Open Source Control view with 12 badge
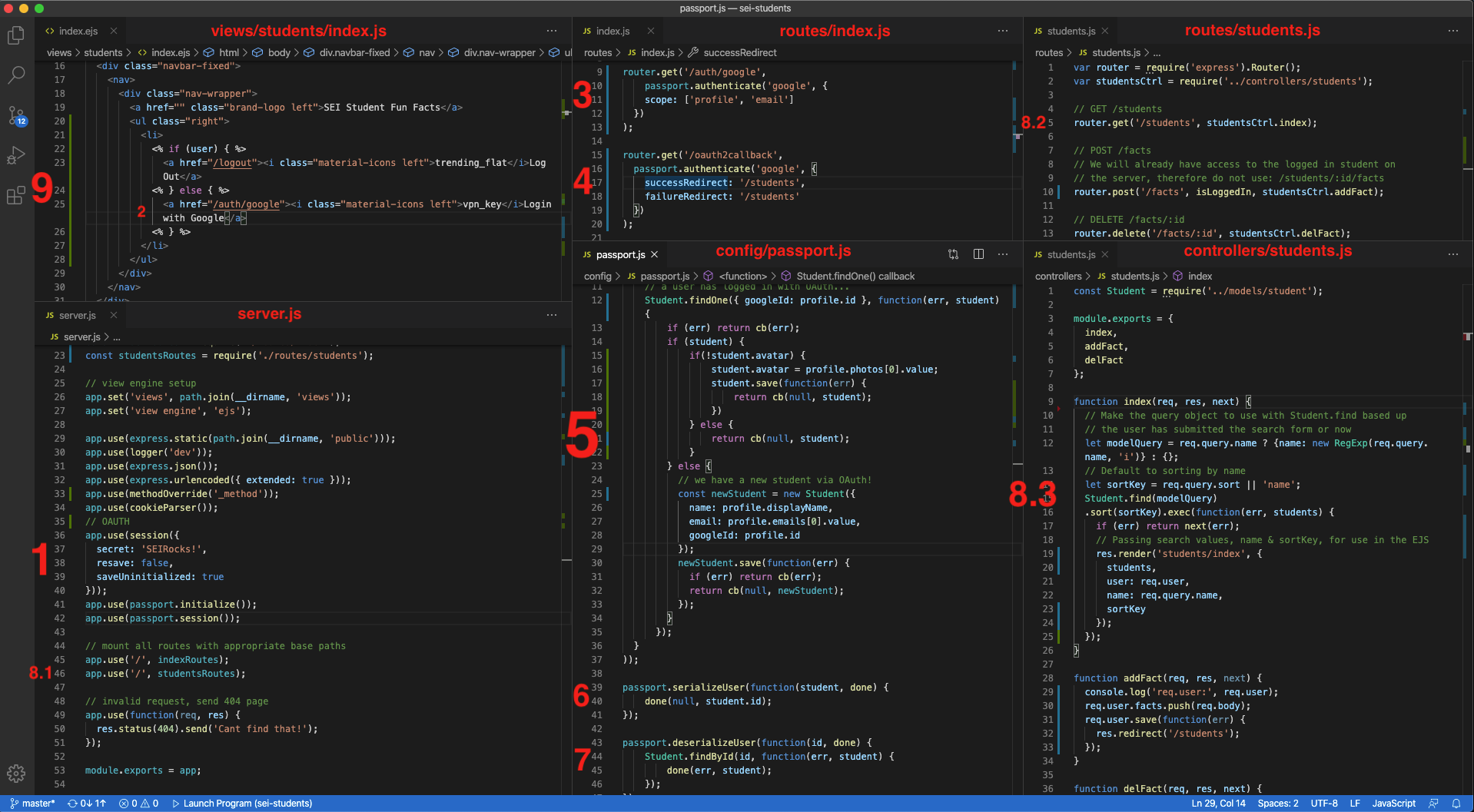Image resolution: width=1474 pixels, height=812 pixels. click(16, 116)
